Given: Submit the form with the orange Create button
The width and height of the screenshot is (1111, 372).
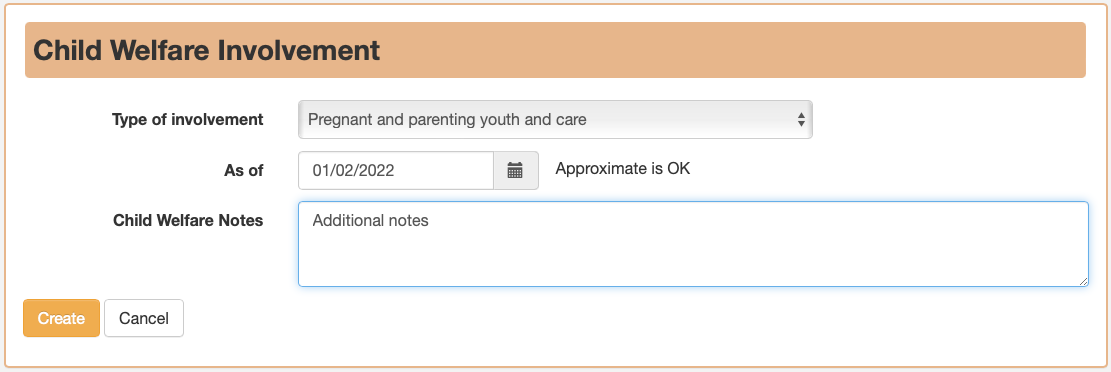Looking at the screenshot, I should (x=61, y=318).
